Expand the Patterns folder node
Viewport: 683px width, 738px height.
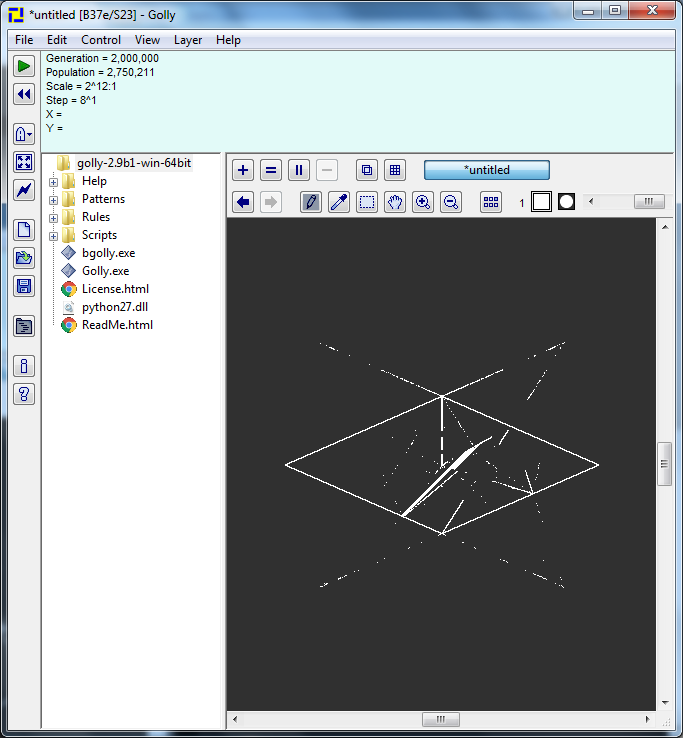53,200
